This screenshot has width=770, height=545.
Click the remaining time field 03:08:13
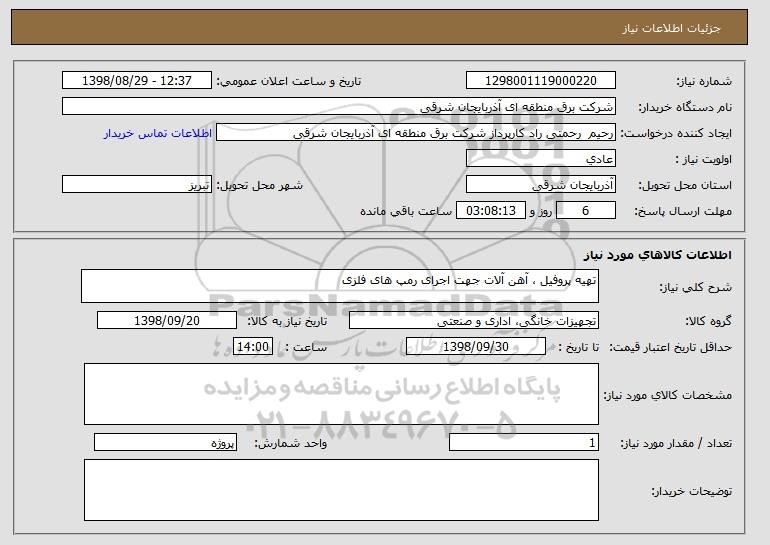tap(491, 211)
